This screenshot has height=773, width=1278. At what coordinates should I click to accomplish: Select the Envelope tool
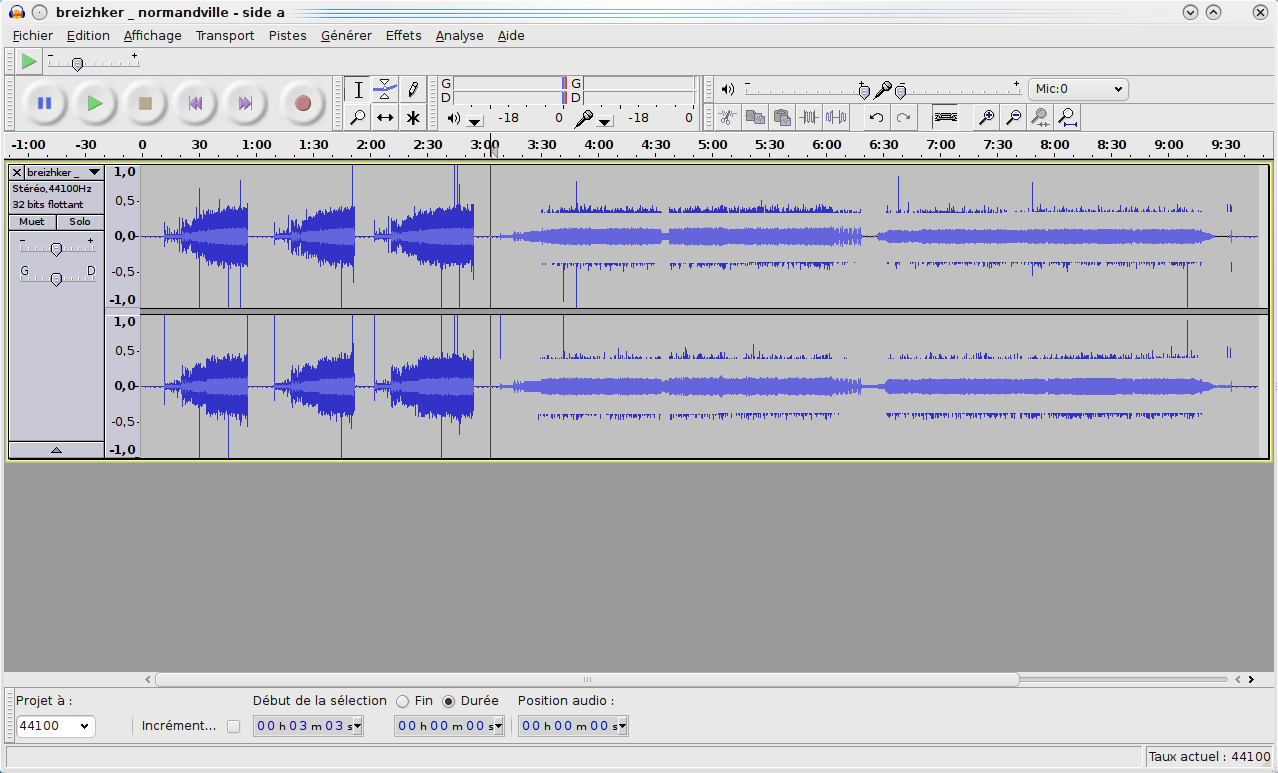click(385, 89)
